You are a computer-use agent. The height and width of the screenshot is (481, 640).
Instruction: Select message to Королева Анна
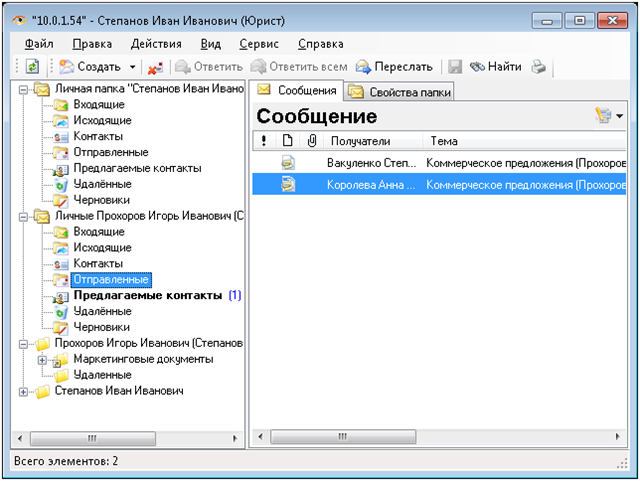tap(439, 185)
